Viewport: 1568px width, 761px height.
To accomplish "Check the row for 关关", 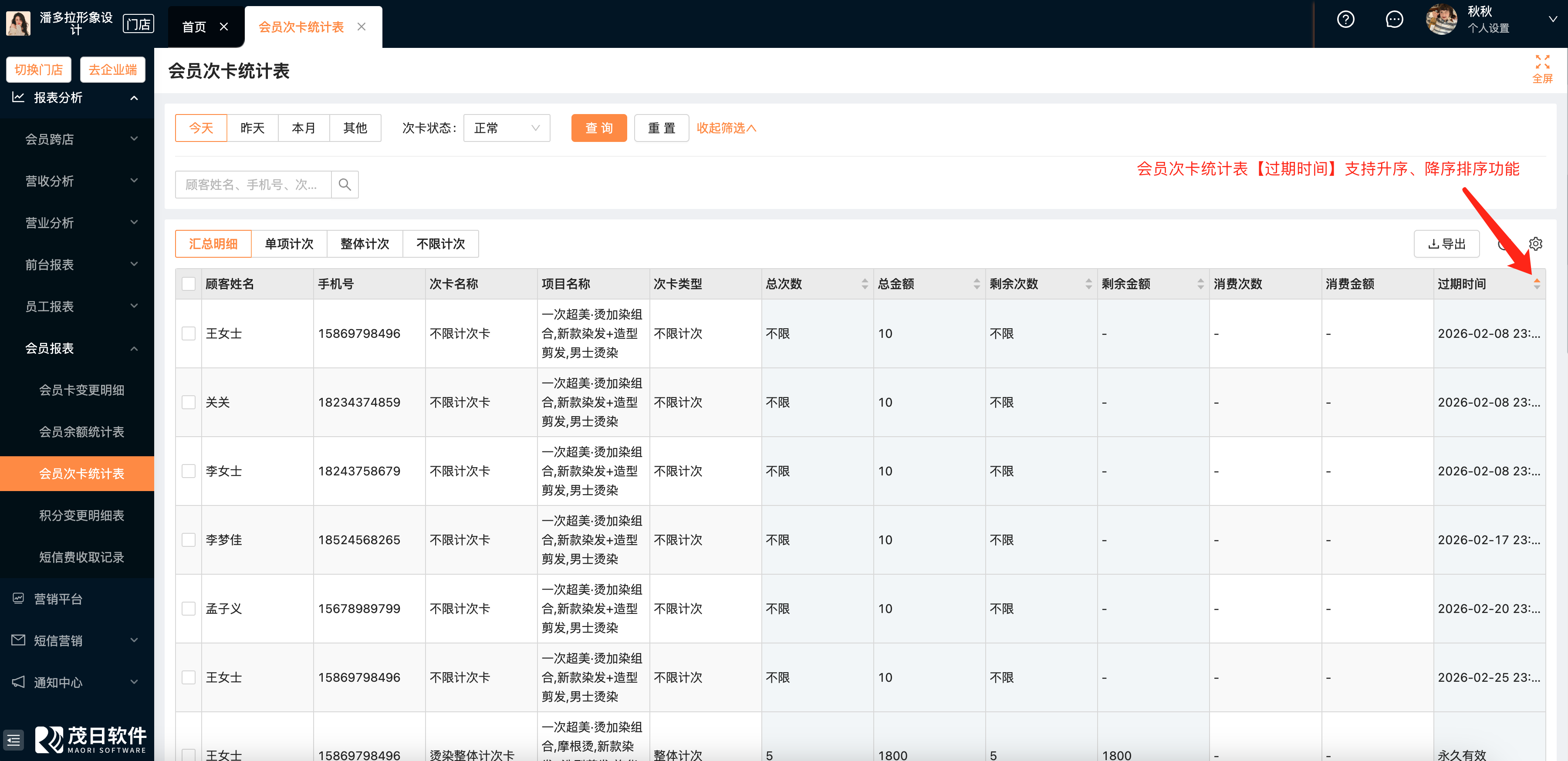I will click(189, 402).
